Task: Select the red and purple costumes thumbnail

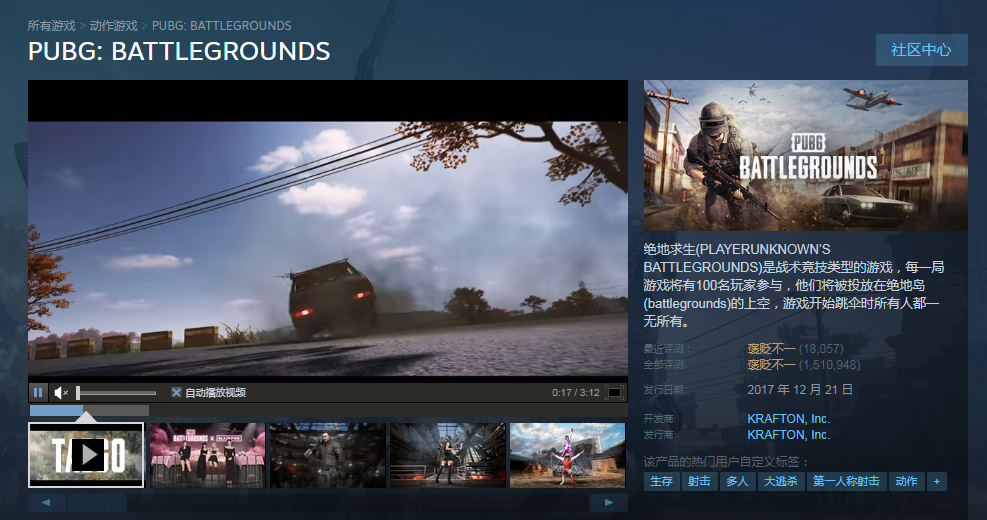Action: click(567, 455)
